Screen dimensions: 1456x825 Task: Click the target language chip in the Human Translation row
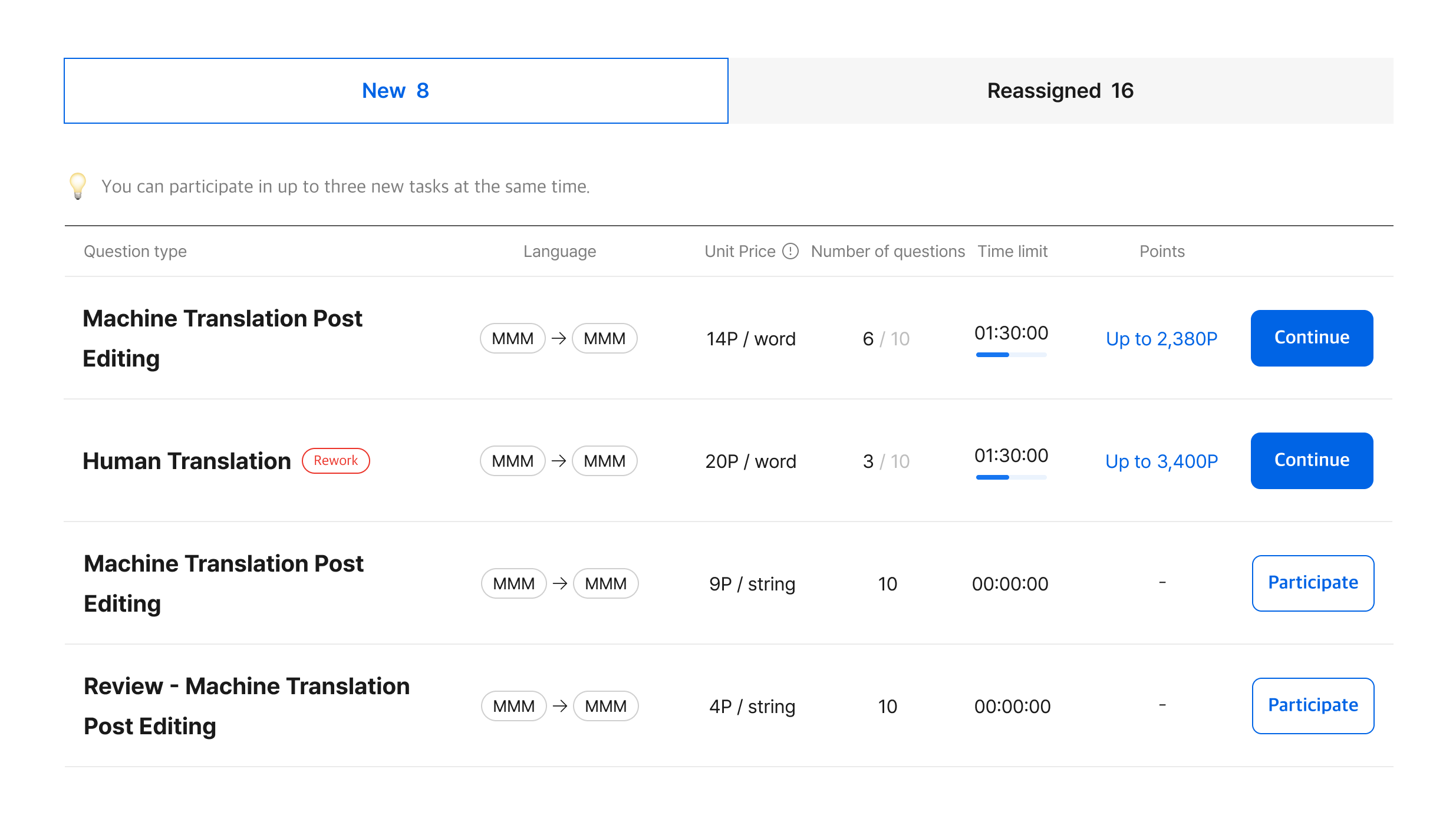click(604, 461)
